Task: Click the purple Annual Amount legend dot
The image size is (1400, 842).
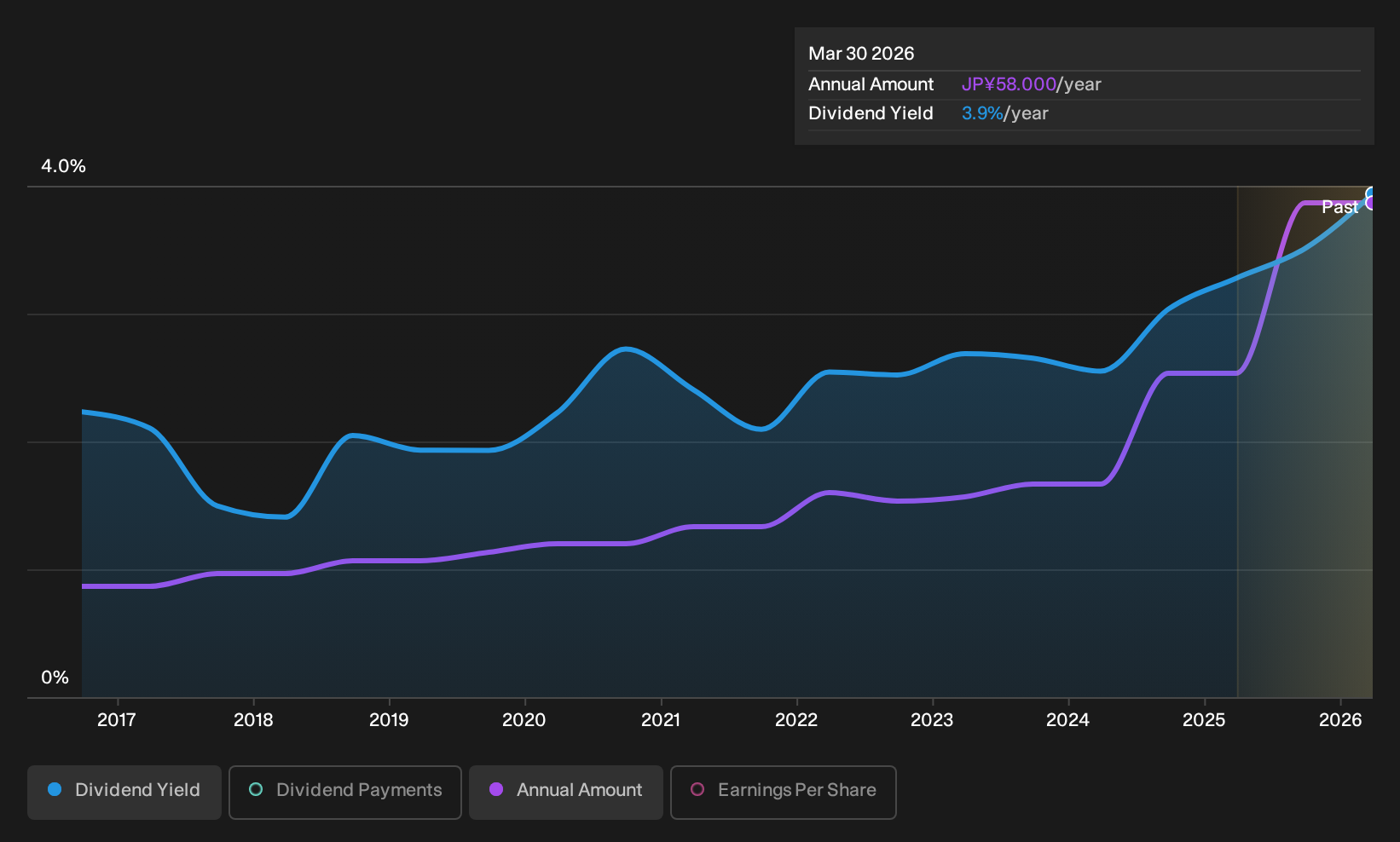Action: (496, 790)
